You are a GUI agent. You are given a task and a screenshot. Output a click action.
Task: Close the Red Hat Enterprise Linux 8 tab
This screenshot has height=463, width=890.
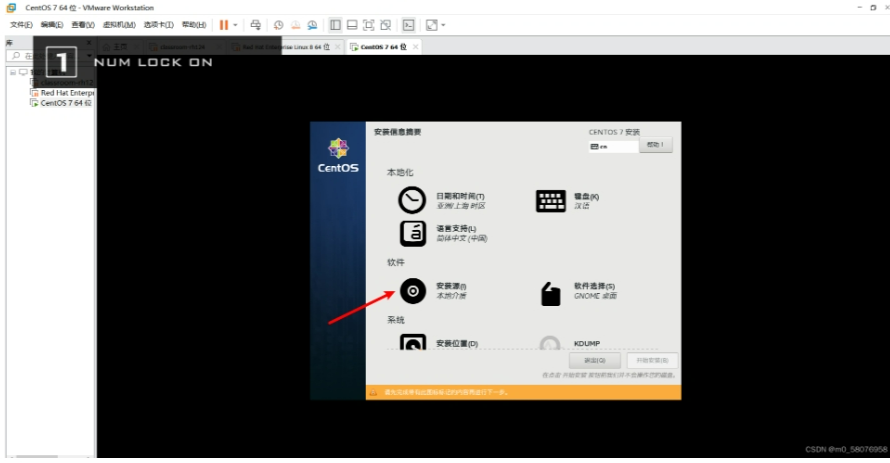[x=338, y=47]
